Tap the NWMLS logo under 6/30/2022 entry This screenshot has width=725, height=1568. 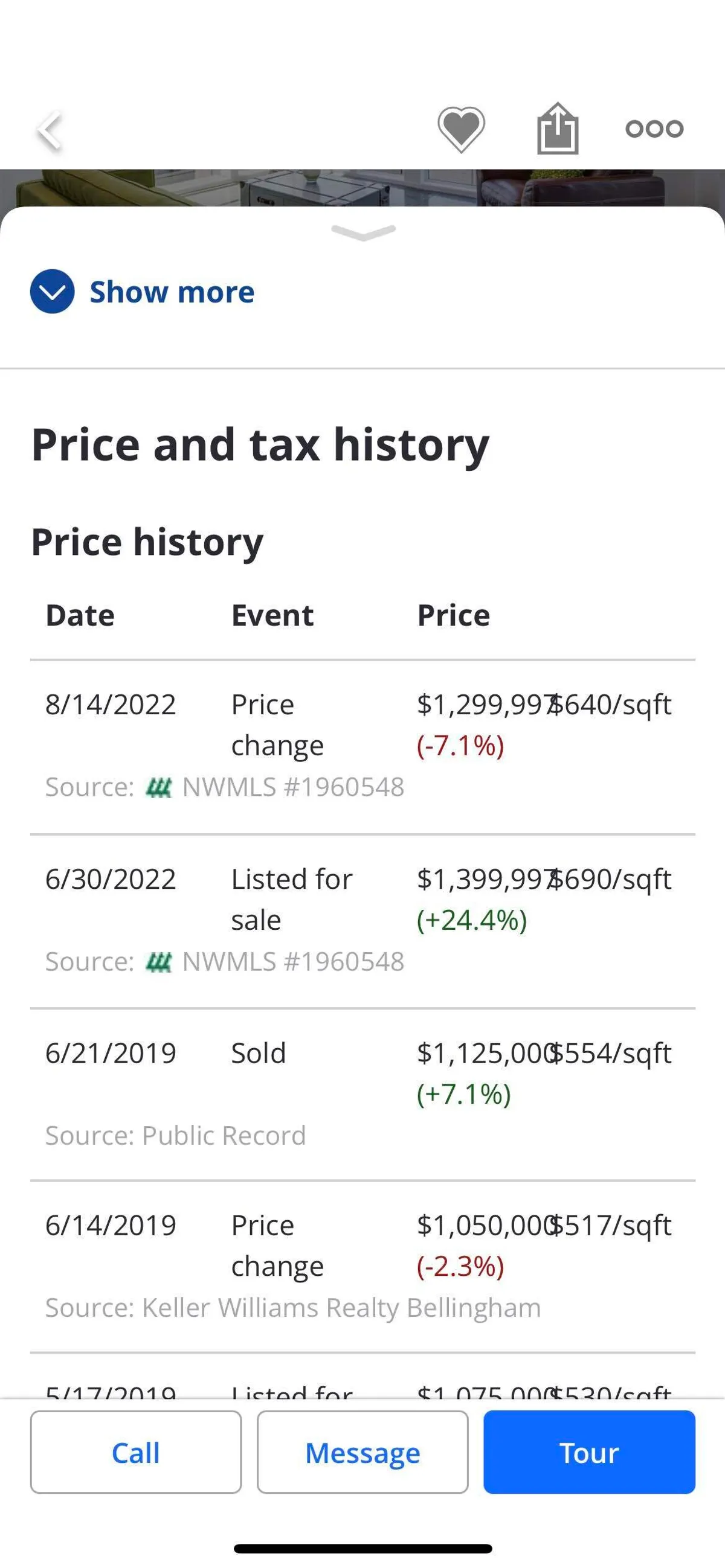click(x=159, y=962)
